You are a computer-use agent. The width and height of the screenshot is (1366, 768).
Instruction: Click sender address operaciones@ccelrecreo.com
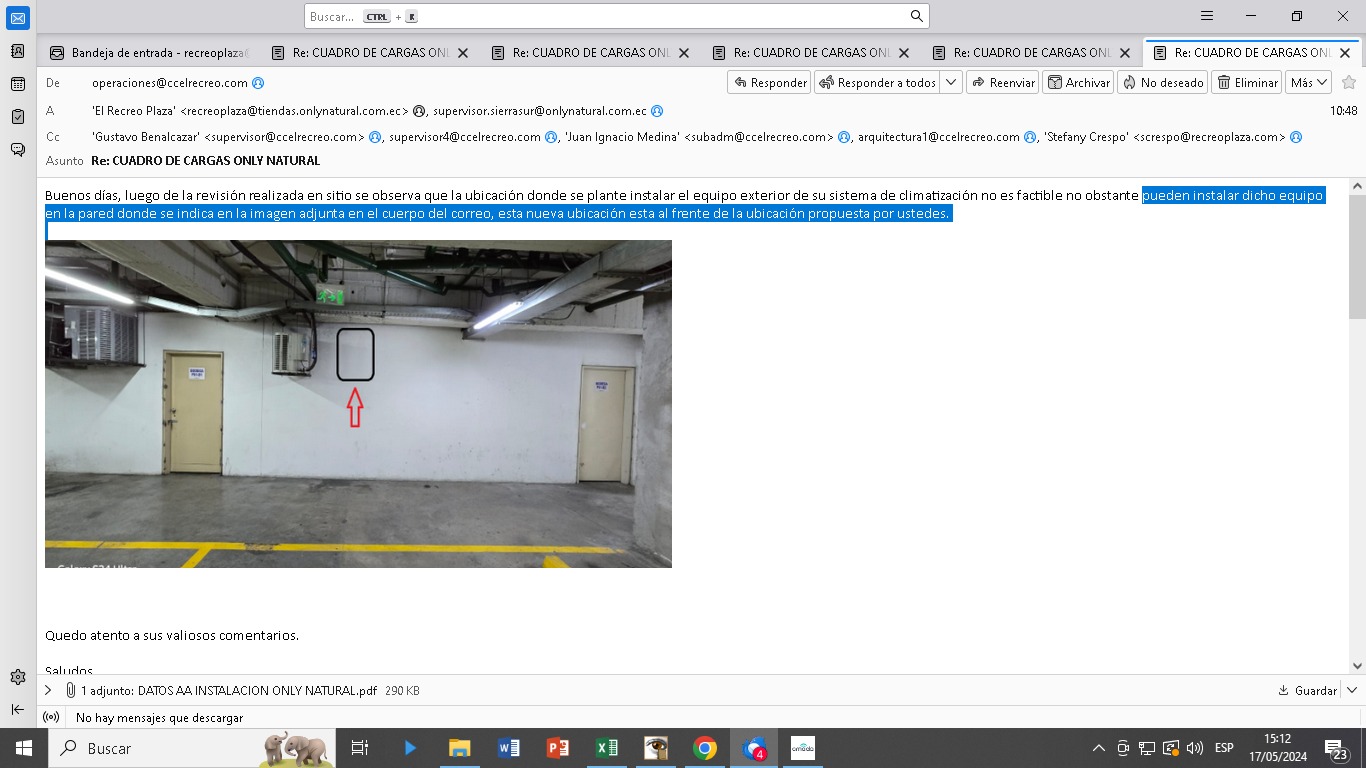coord(170,83)
